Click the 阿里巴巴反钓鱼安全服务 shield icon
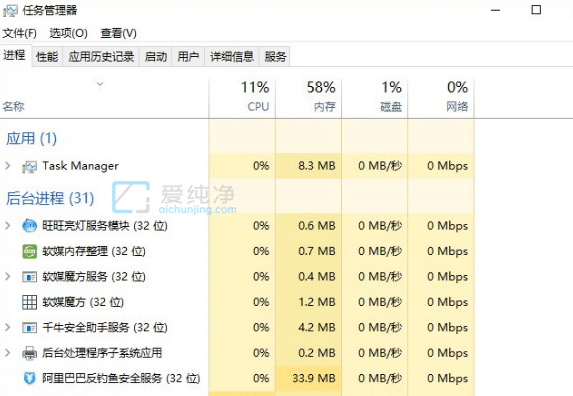The width and height of the screenshot is (573, 396). pyautogui.click(x=29, y=378)
